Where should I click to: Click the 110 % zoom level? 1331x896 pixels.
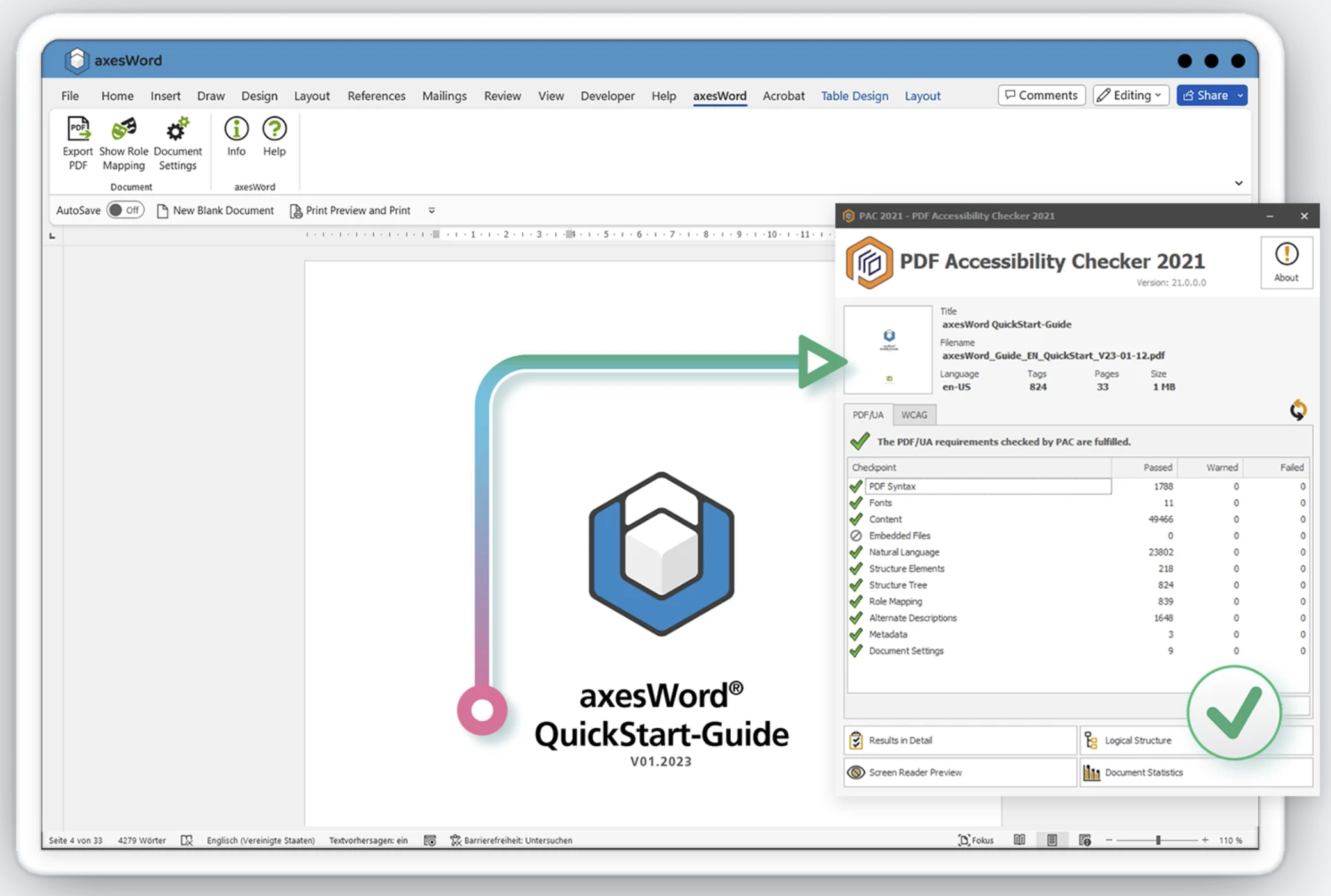point(1231,840)
